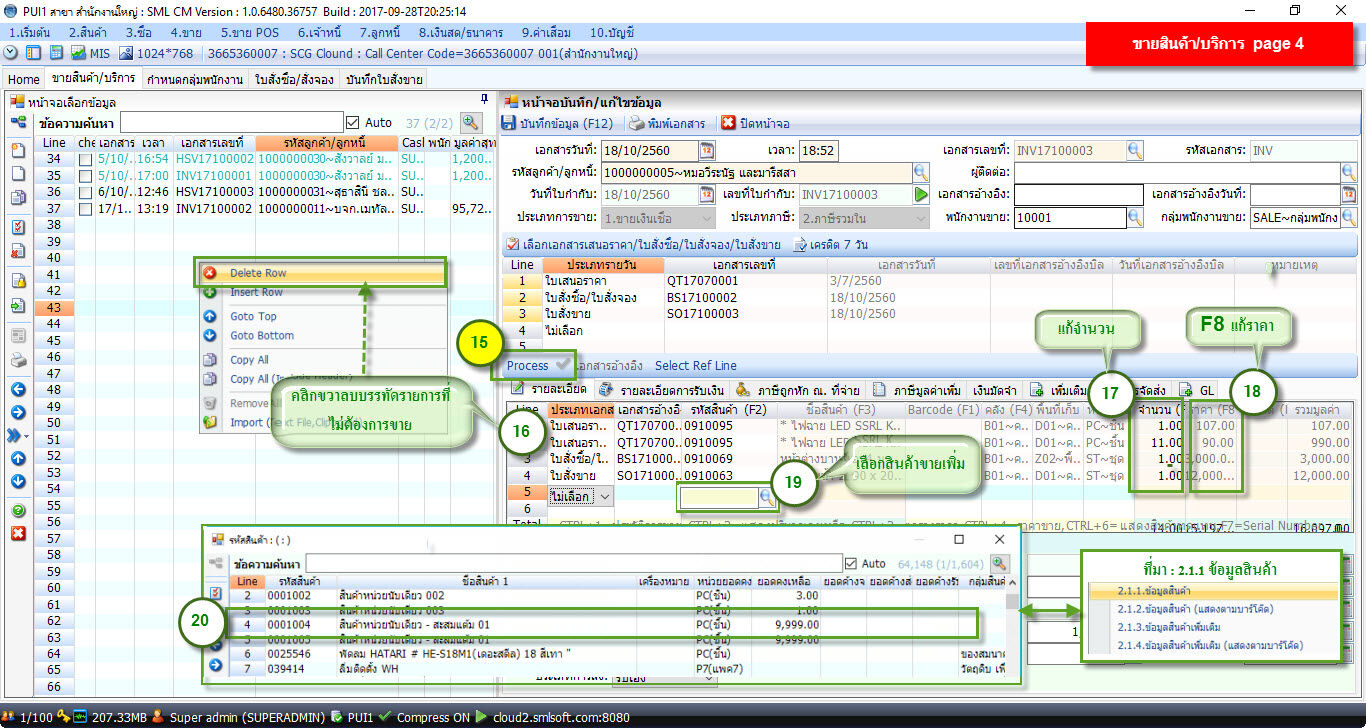Viewport: 1366px width, 728px height.
Task: Click รหัสลูกค้า/ลูกหนี้ column header
Action: click(327, 143)
